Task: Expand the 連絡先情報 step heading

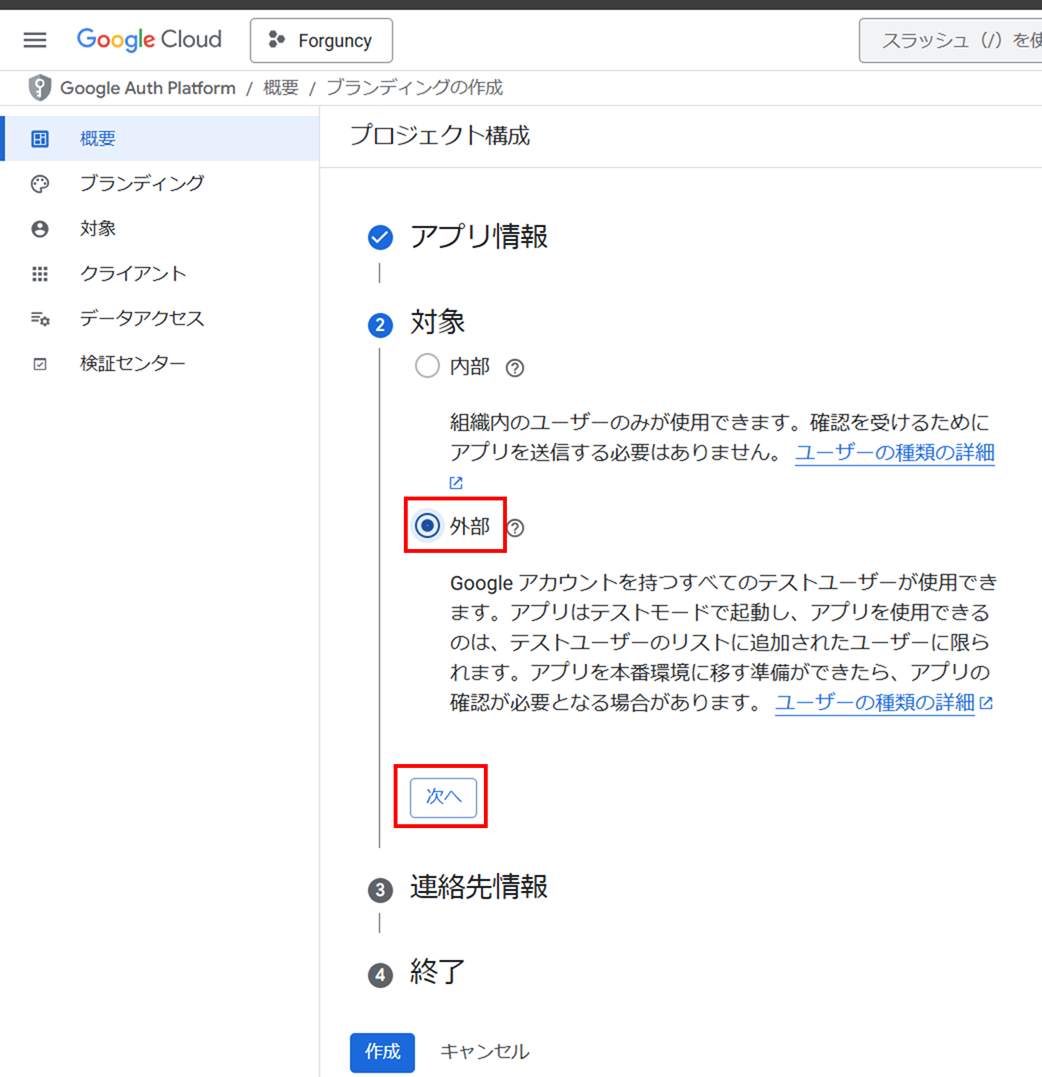Action: click(479, 887)
